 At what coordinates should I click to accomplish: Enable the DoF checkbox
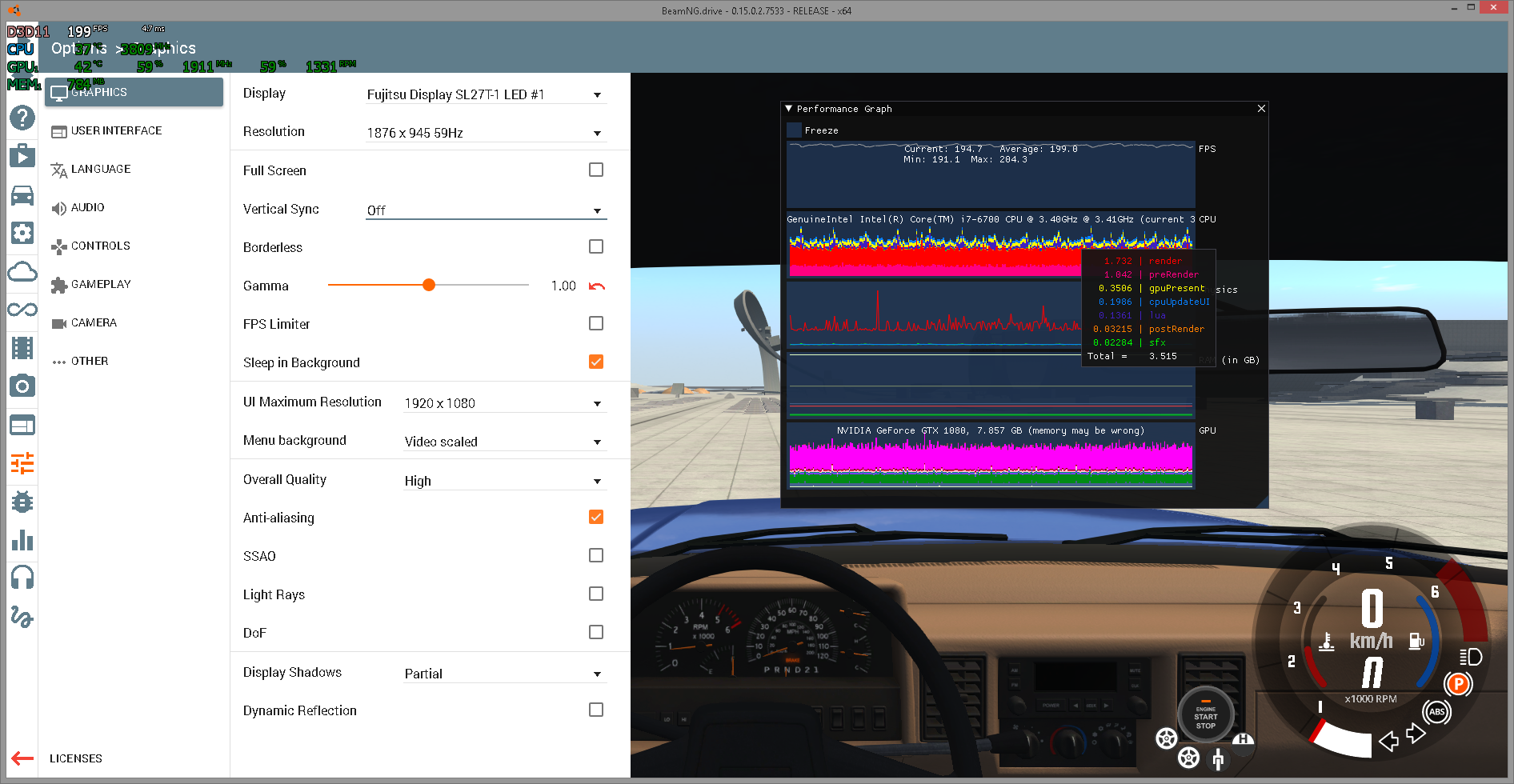[x=596, y=632]
